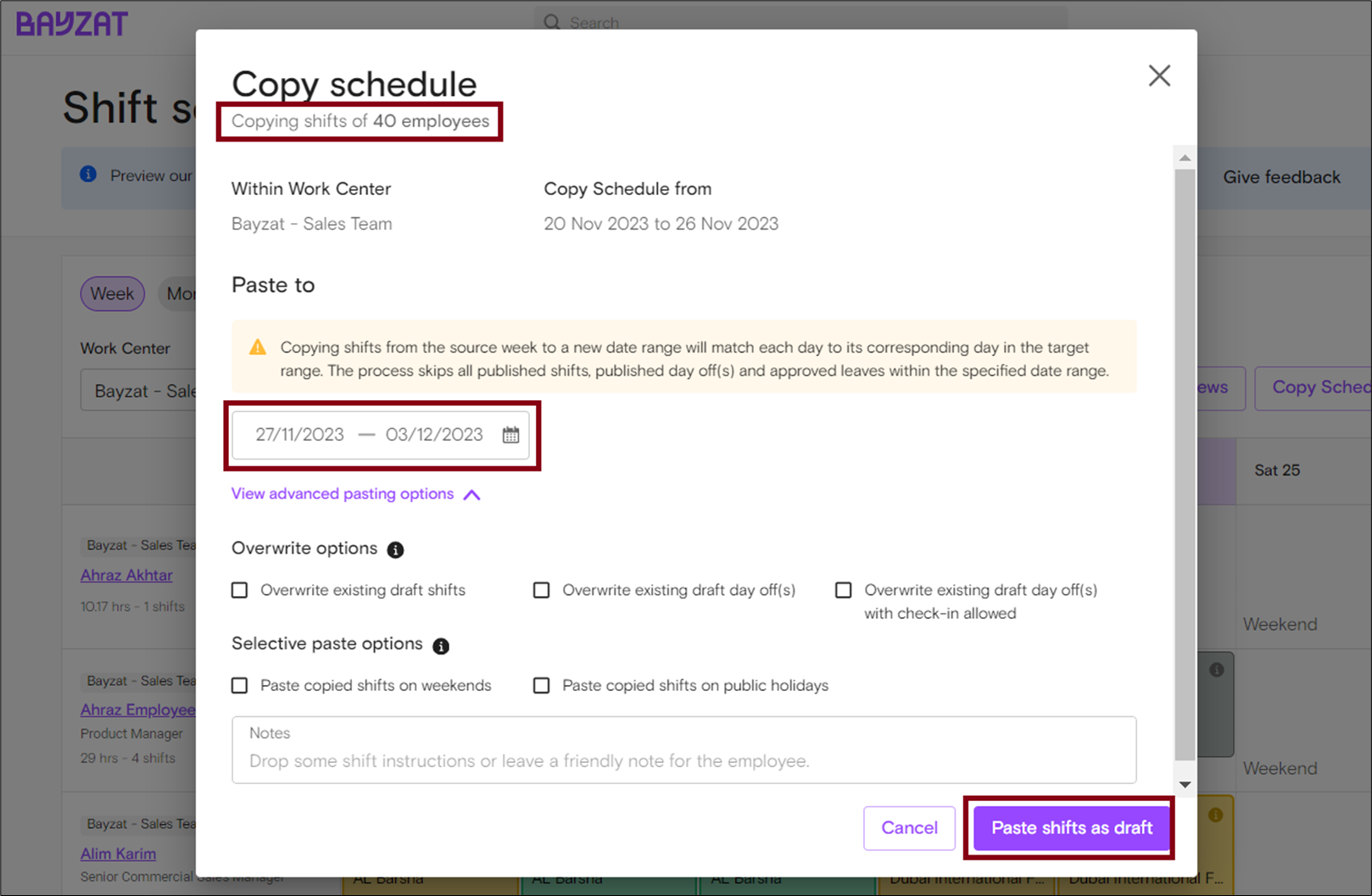Click 'Bayzat - Sales Team' work center text
Screen dimensions: 1372x896
[x=312, y=224]
